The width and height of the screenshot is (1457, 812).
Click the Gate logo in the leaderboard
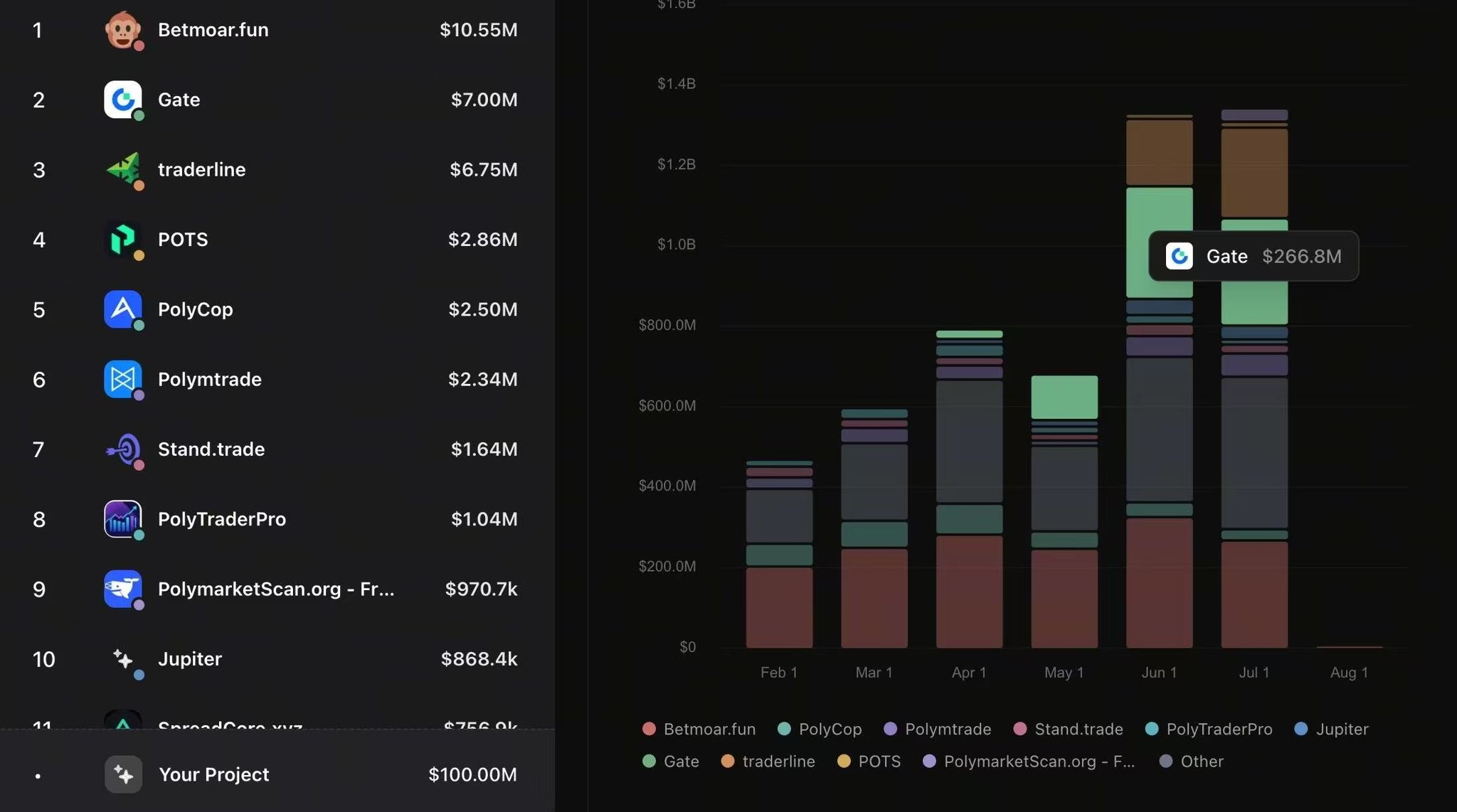(x=123, y=100)
